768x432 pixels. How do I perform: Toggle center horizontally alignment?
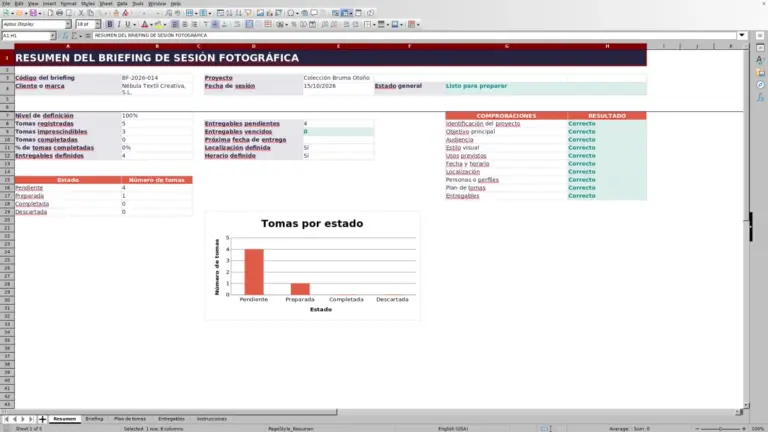coord(185,24)
